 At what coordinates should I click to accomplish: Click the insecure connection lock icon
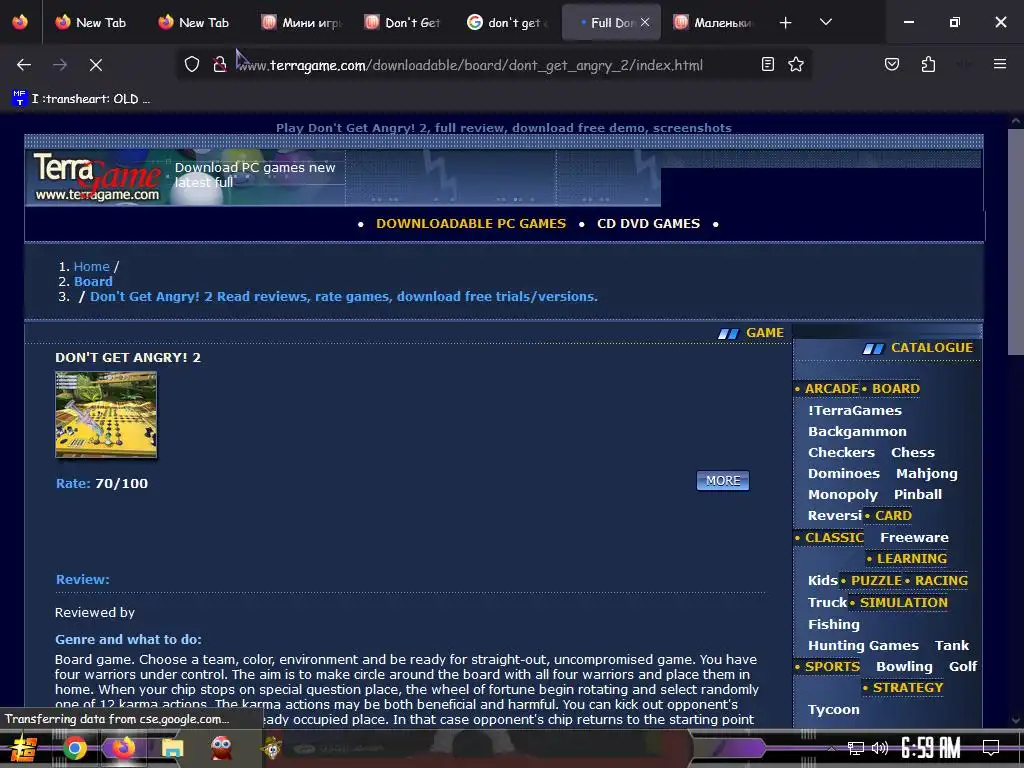pyautogui.click(x=219, y=64)
